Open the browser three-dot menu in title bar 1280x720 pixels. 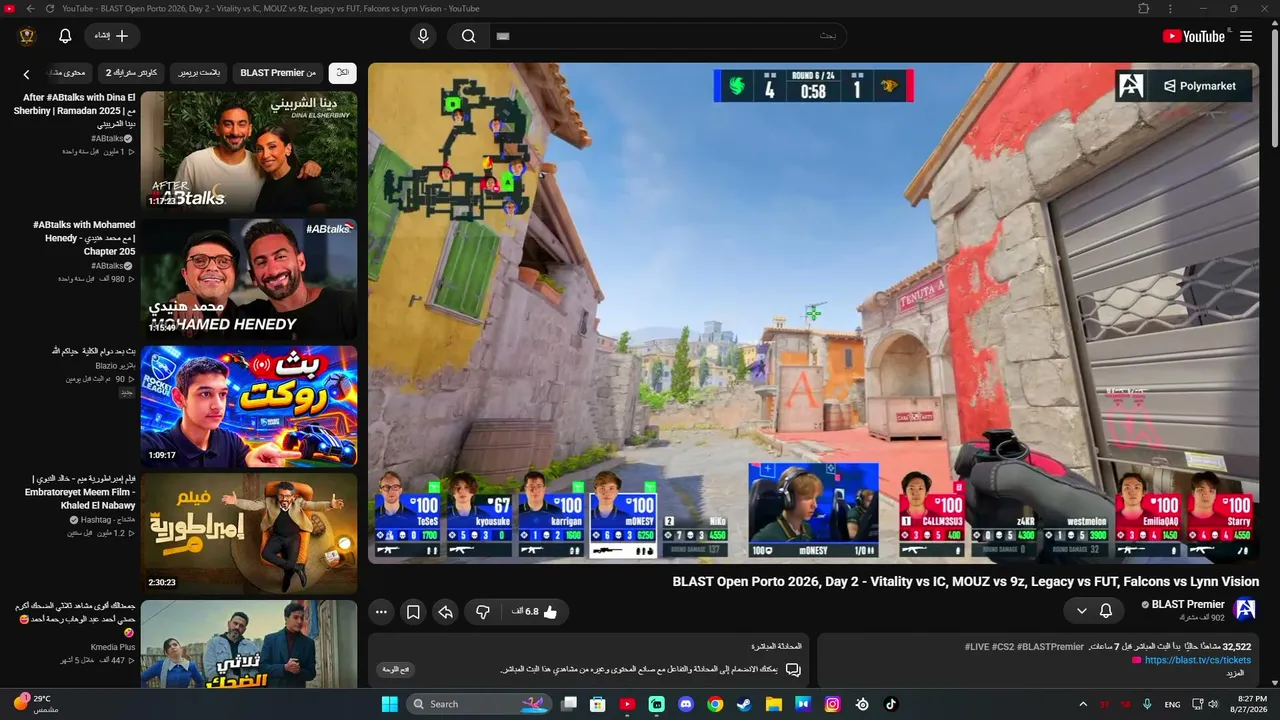click(1171, 9)
